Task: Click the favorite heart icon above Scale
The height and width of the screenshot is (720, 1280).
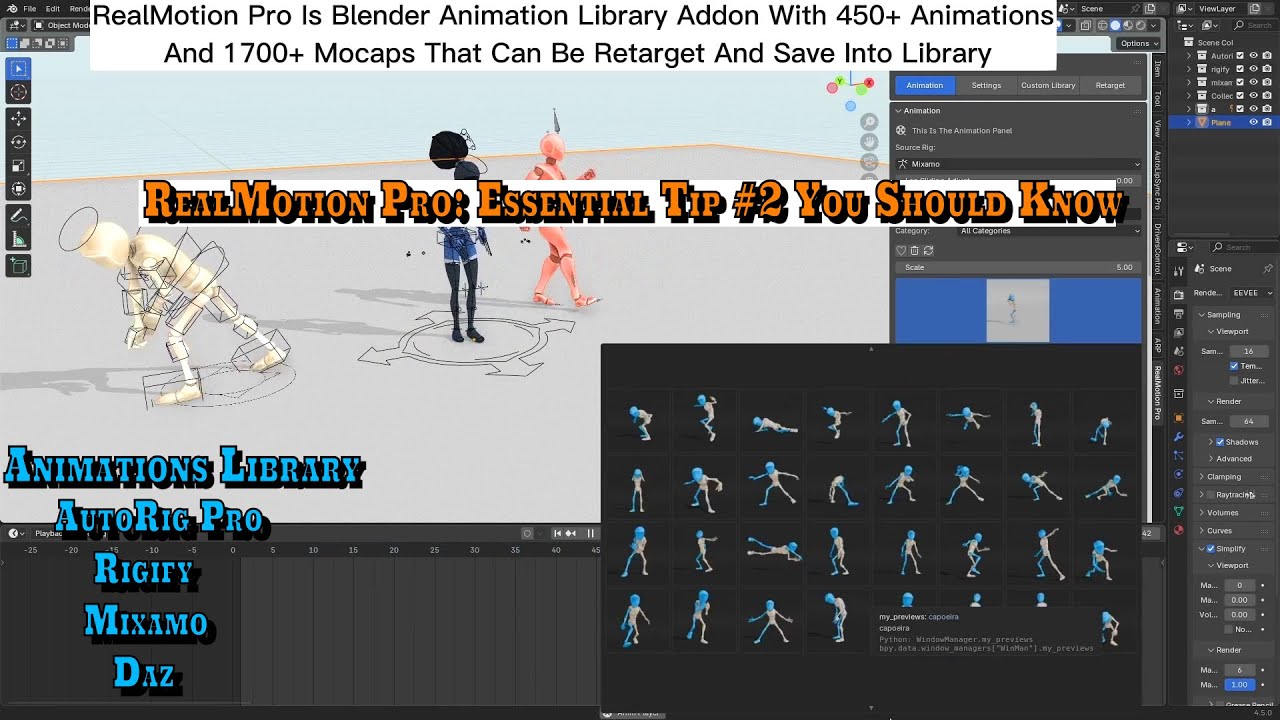Action: tap(901, 251)
